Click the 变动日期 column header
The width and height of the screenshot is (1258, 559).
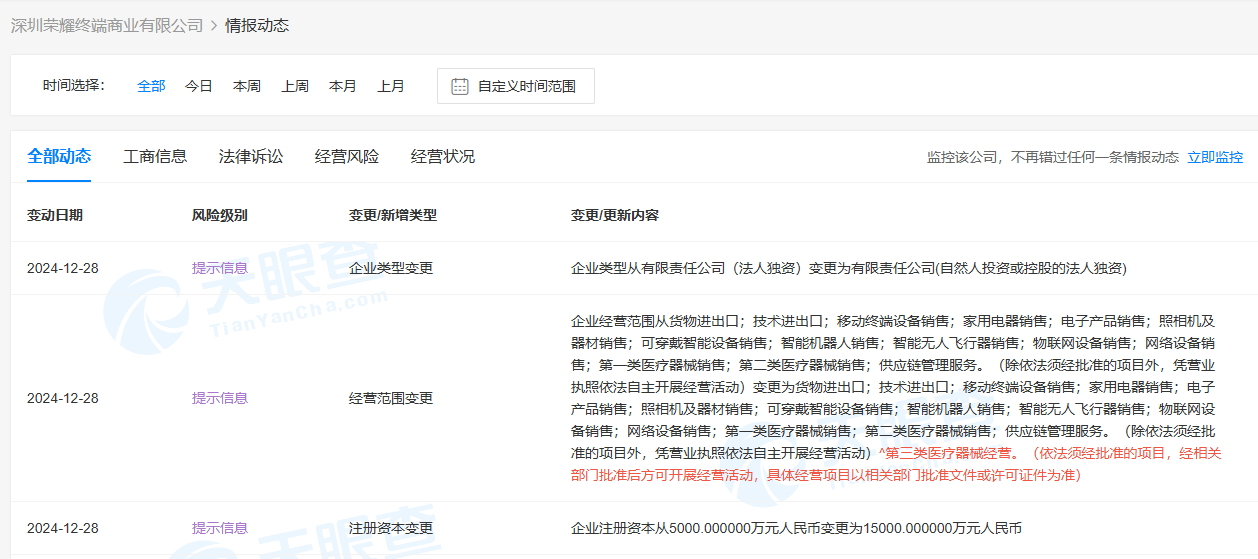point(55,215)
